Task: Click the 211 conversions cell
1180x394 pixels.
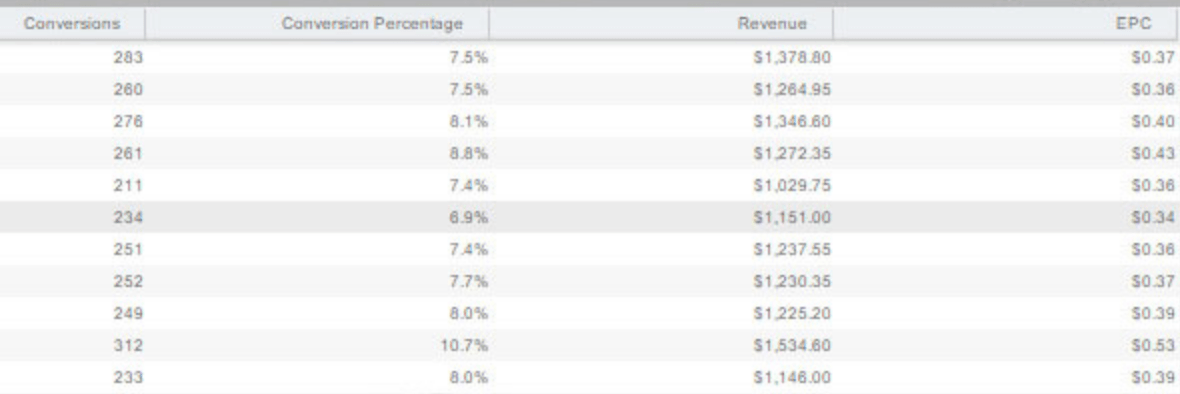Action: (x=72, y=185)
